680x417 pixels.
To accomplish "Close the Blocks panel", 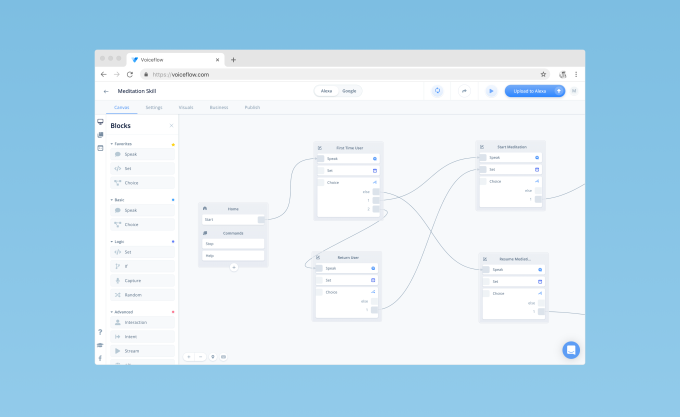I will pos(172,126).
